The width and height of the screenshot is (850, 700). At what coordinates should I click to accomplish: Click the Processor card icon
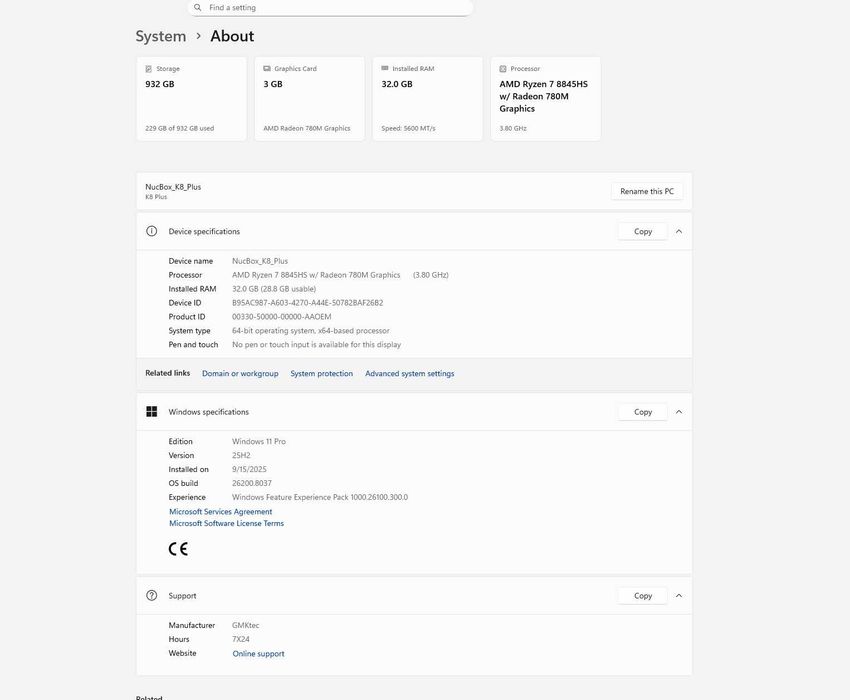coord(503,69)
